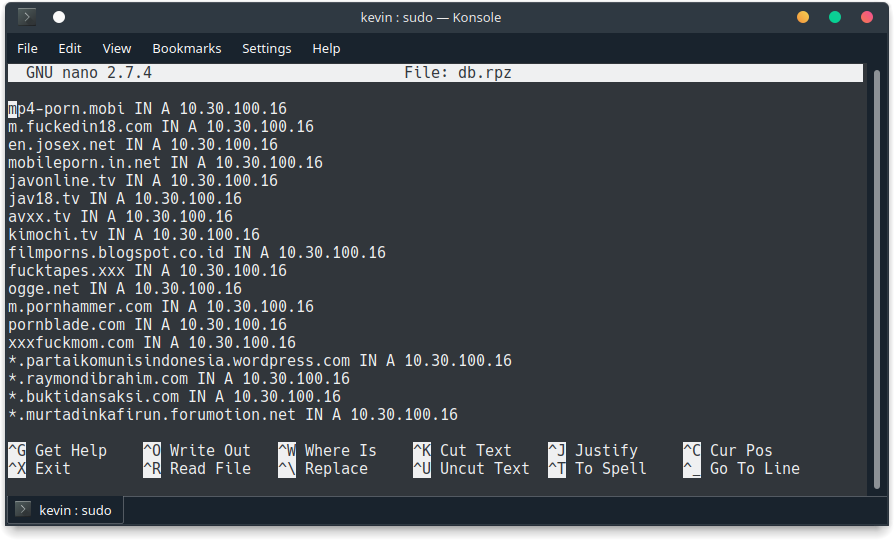Open the Edit menu
The image size is (894, 540).
[70, 48]
